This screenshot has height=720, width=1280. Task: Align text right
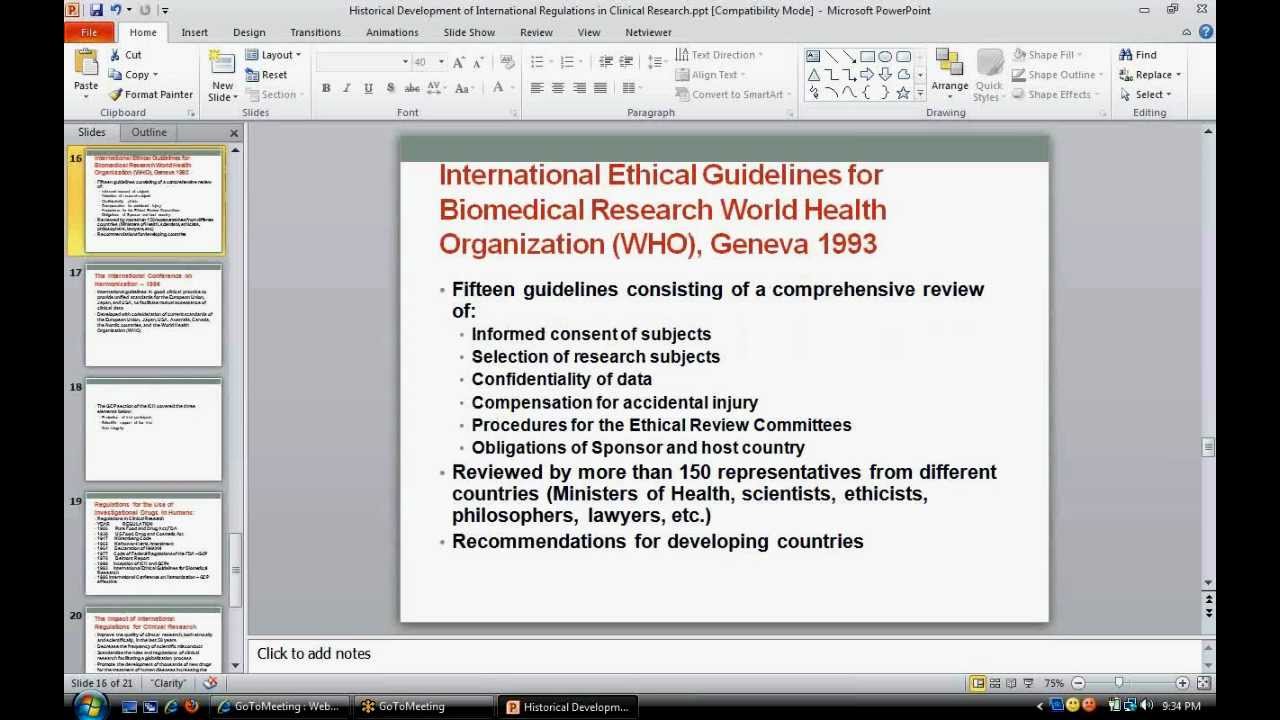coord(579,88)
